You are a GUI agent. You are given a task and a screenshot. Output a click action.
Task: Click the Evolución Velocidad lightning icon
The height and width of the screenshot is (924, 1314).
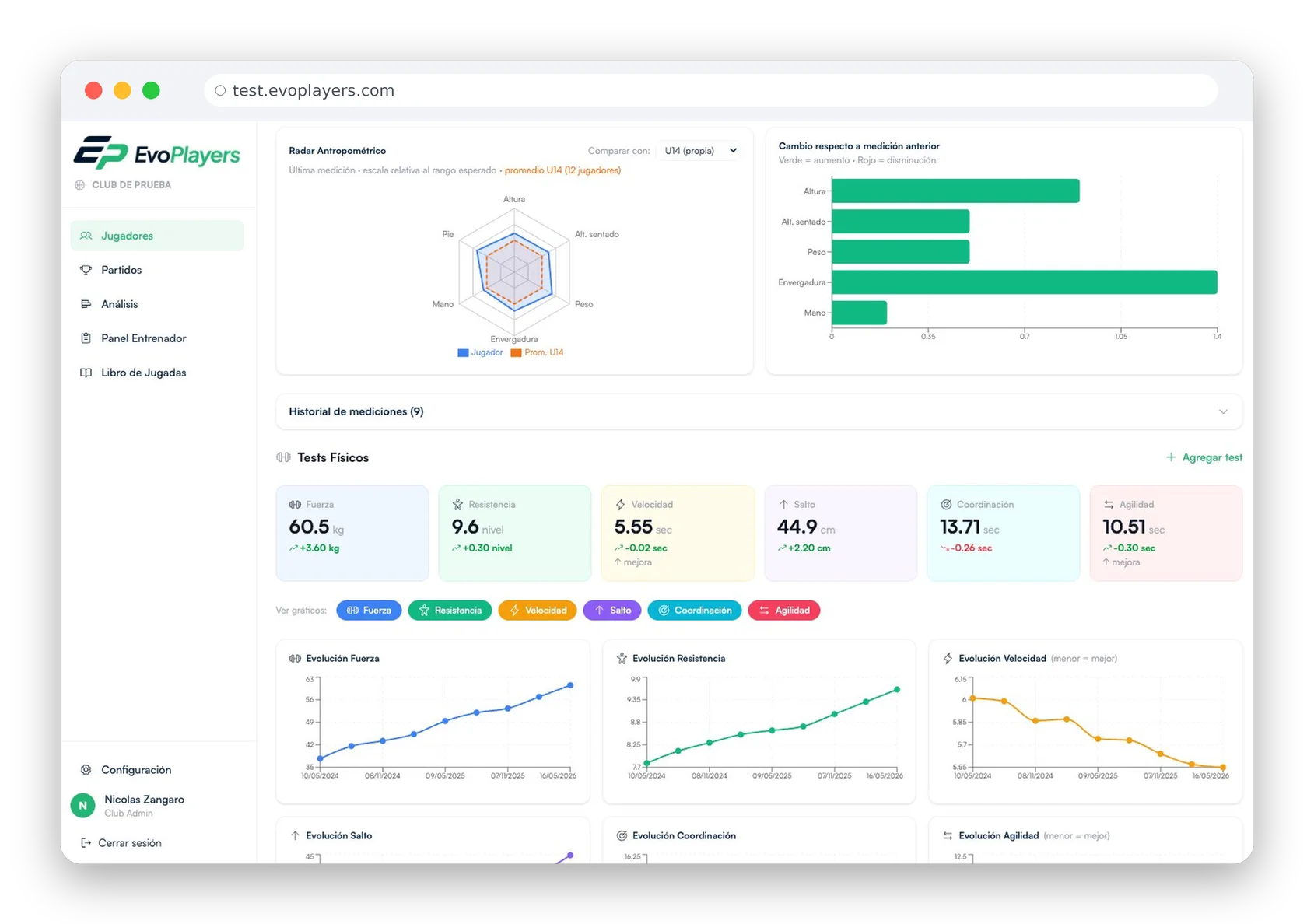pyautogui.click(x=948, y=659)
